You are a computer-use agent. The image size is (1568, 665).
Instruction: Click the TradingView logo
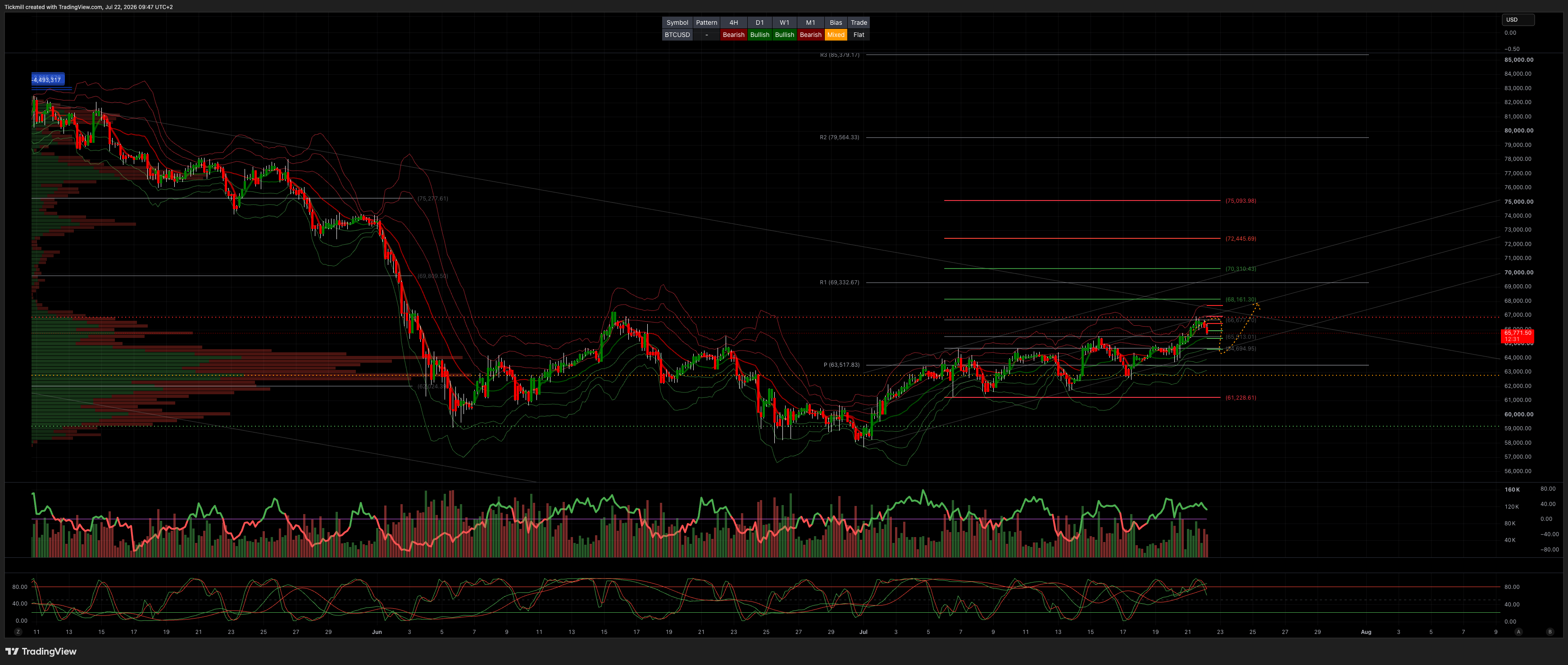(x=41, y=651)
